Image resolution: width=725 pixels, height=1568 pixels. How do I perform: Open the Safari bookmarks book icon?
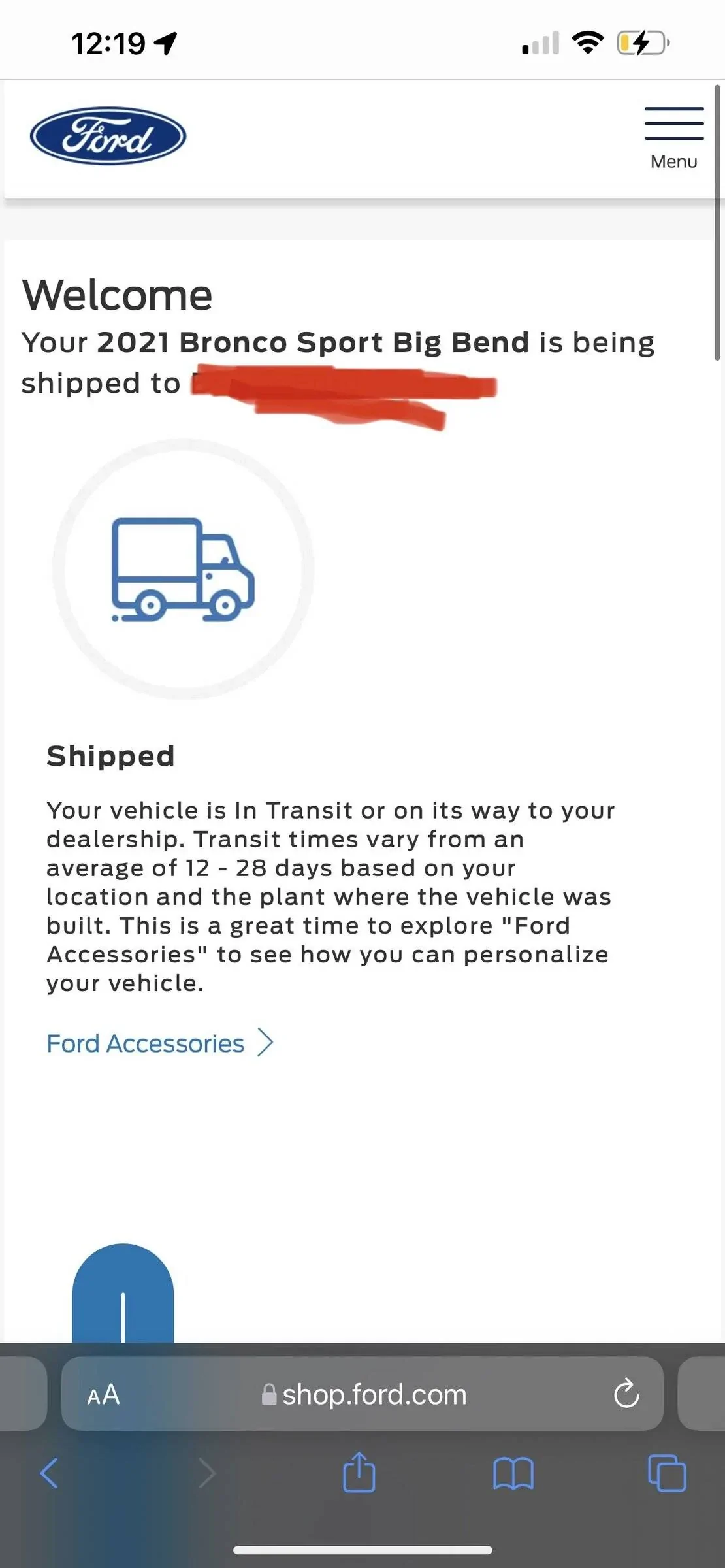(513, 1474)
